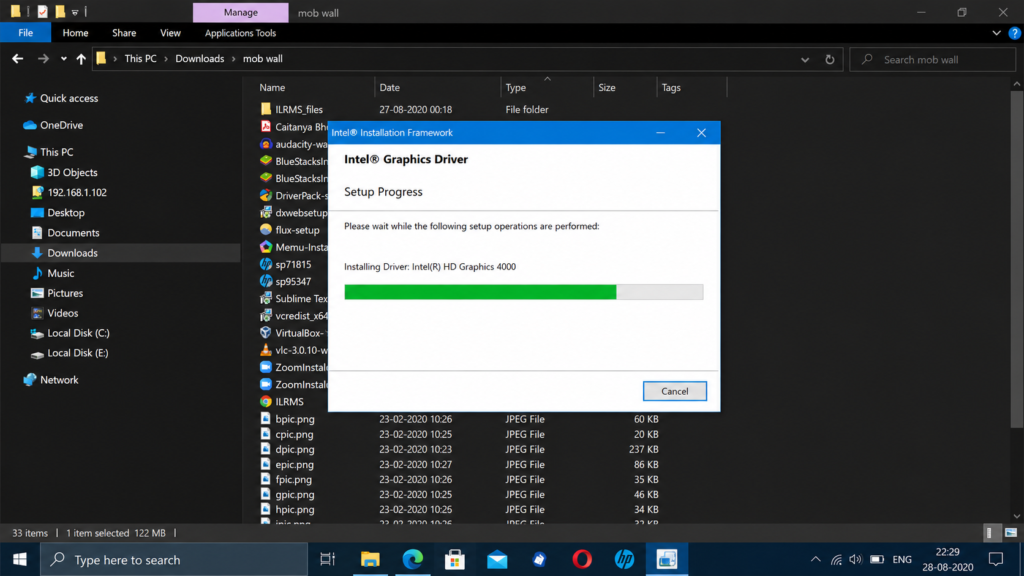Open the Action Center notifications icon
Viewport: 1024px width, 576px height.
coord(996,559)
